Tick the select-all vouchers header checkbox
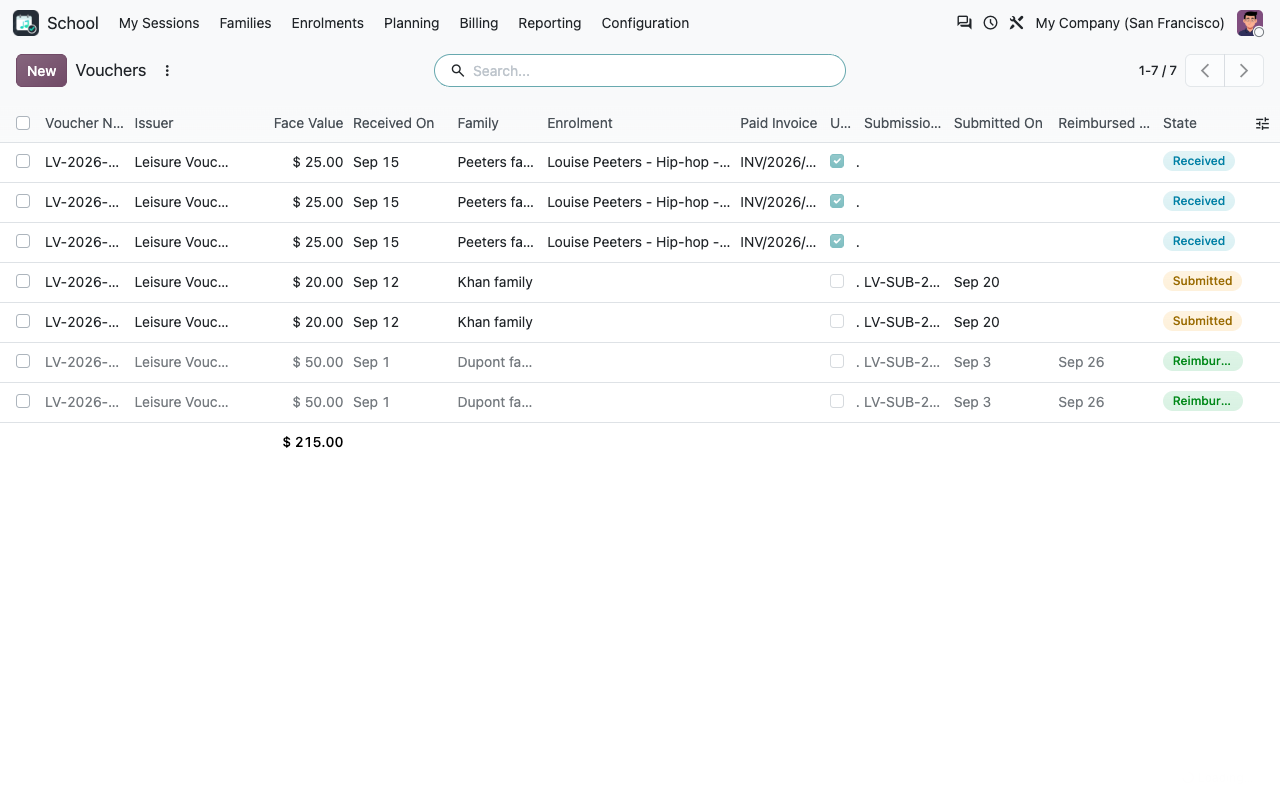The height and width of the screenshot is (800, 1280). click(23, 123)
